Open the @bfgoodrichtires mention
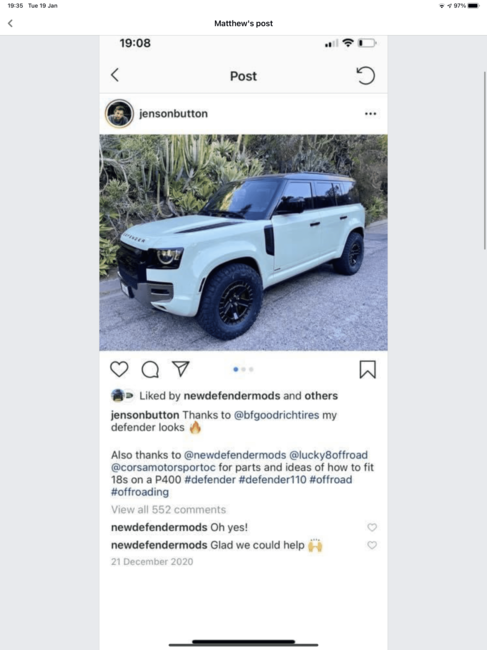Viewport: 487px width, 650px height. (x=276, y=415)
